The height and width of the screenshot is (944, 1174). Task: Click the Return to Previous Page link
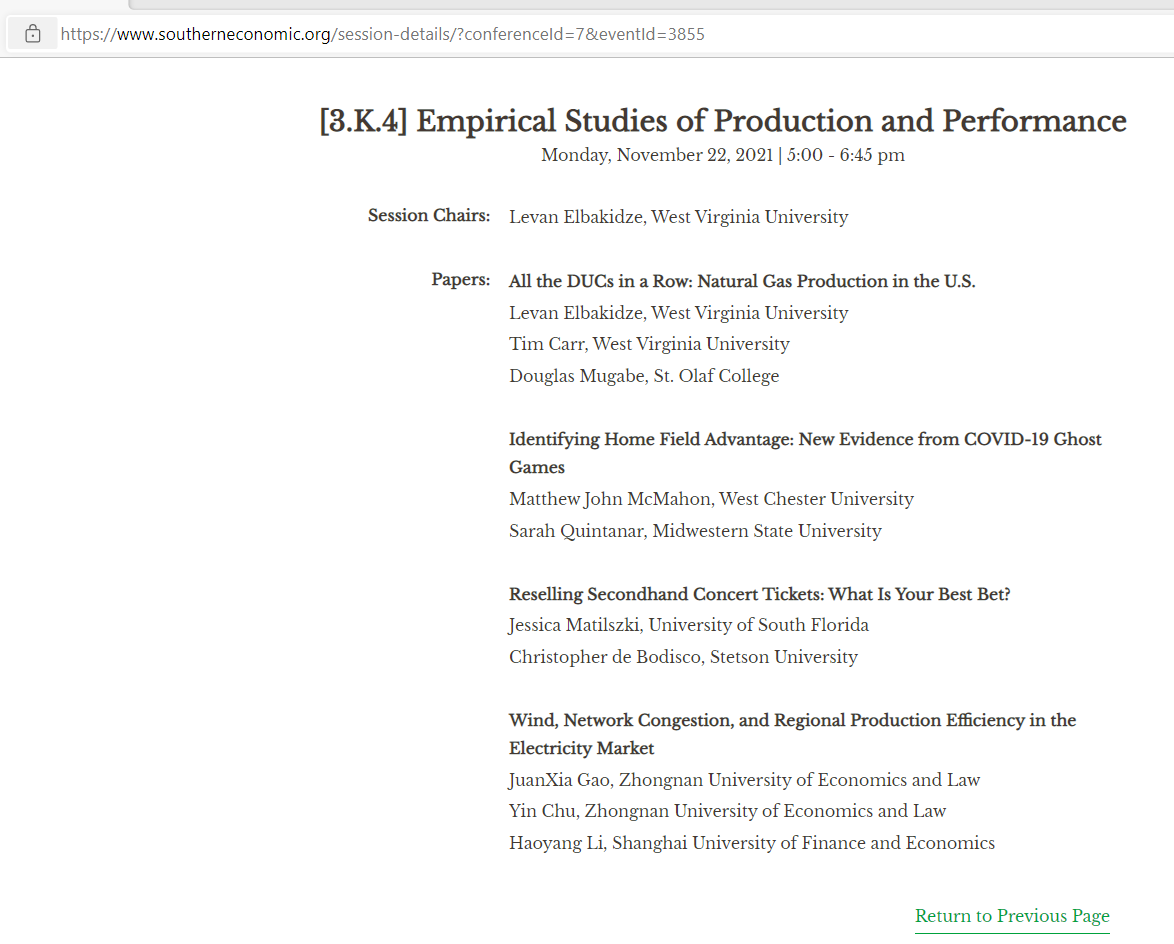pos(1012,916)
